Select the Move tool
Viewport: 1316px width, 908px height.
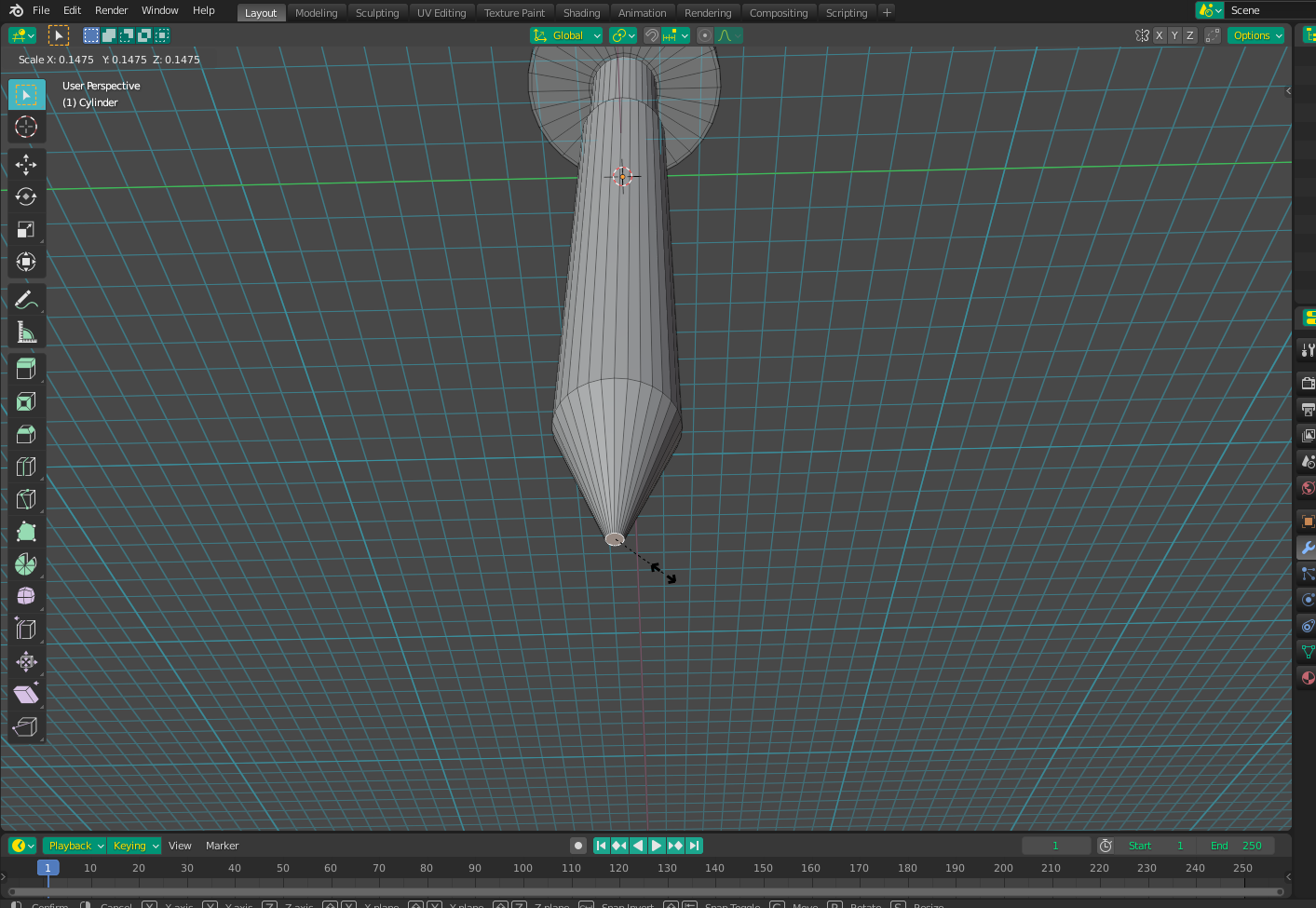[26, 165]
